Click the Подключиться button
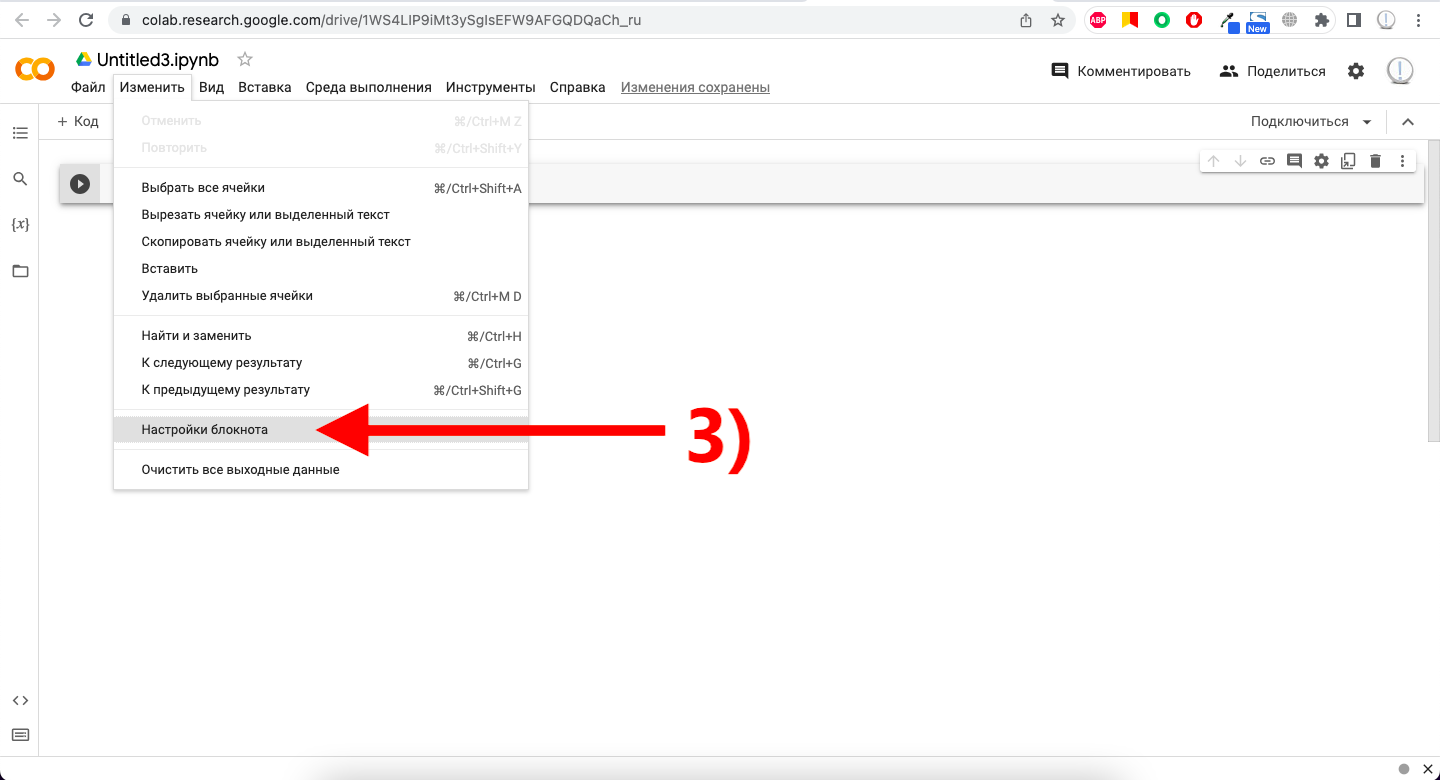1440x780 pixels. [x=1300, y=122]
